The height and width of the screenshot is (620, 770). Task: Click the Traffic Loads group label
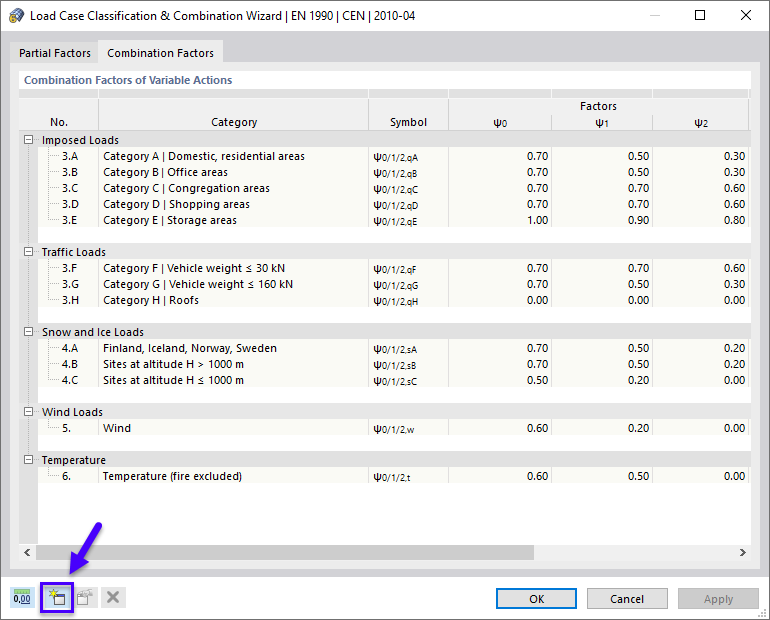click(x=74, y=252)
